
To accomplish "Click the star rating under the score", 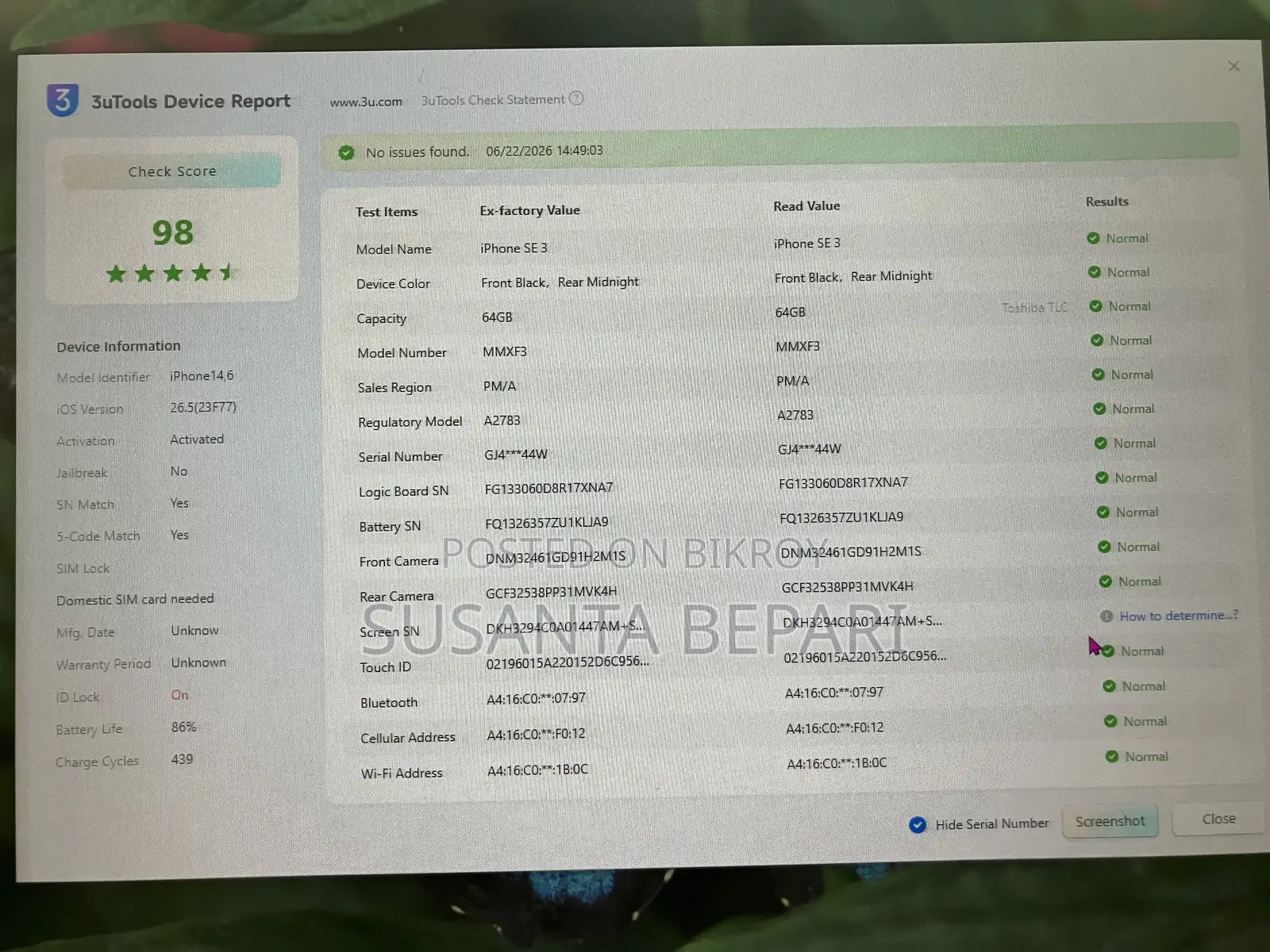I will pos(171,274).
